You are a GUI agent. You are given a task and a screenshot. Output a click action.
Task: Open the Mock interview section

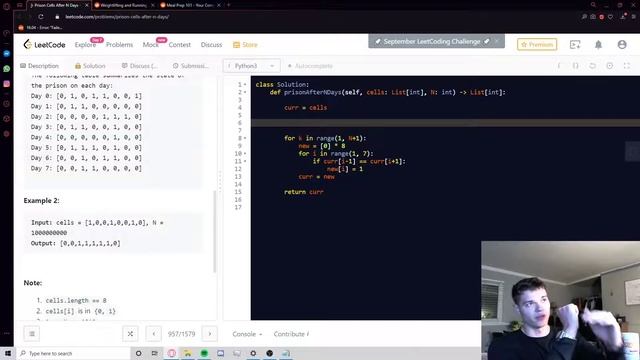pyautogui.click(x=151, y=44)
